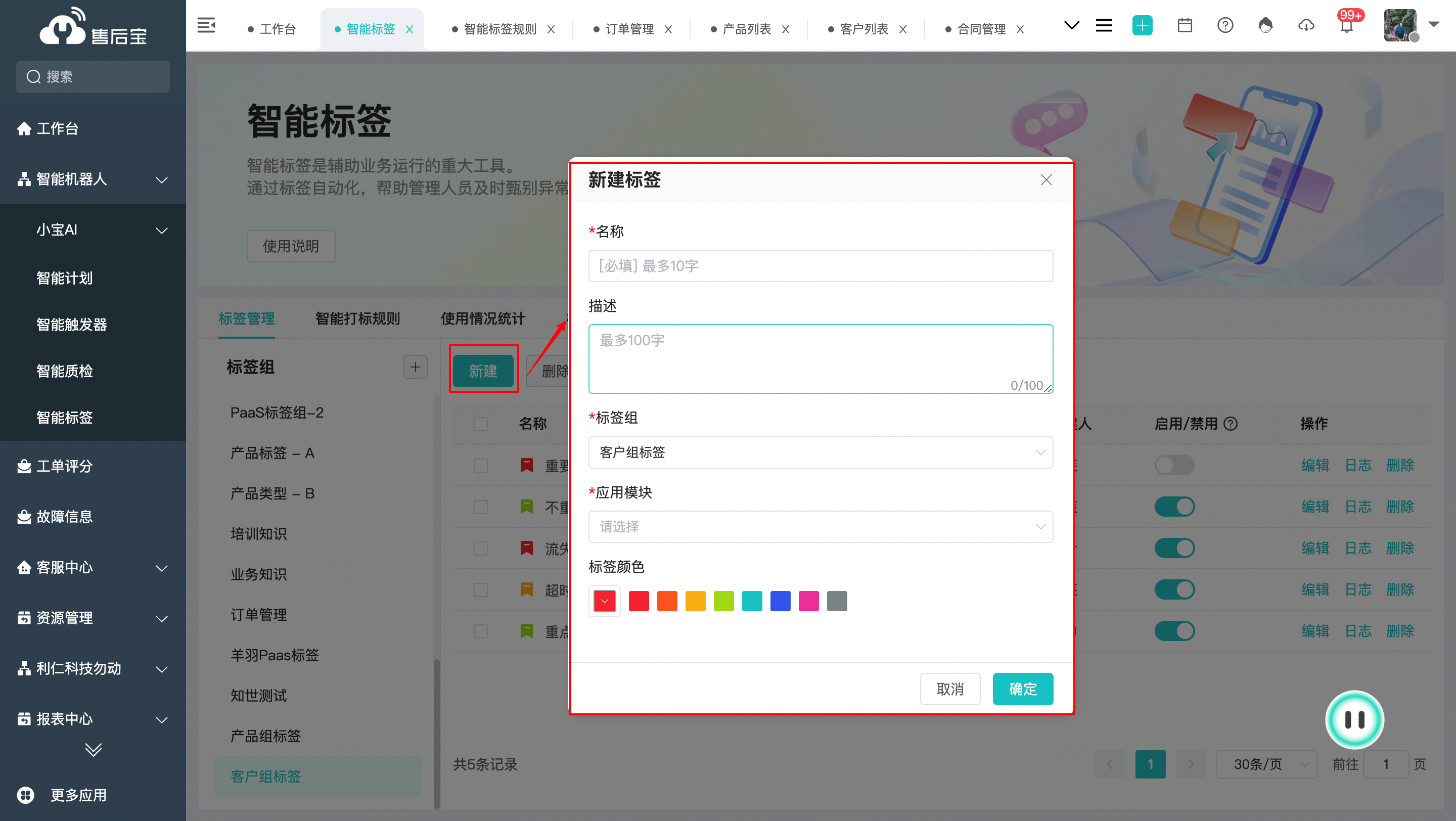Pick the blue tag color swatch

[x=780, y=601]
